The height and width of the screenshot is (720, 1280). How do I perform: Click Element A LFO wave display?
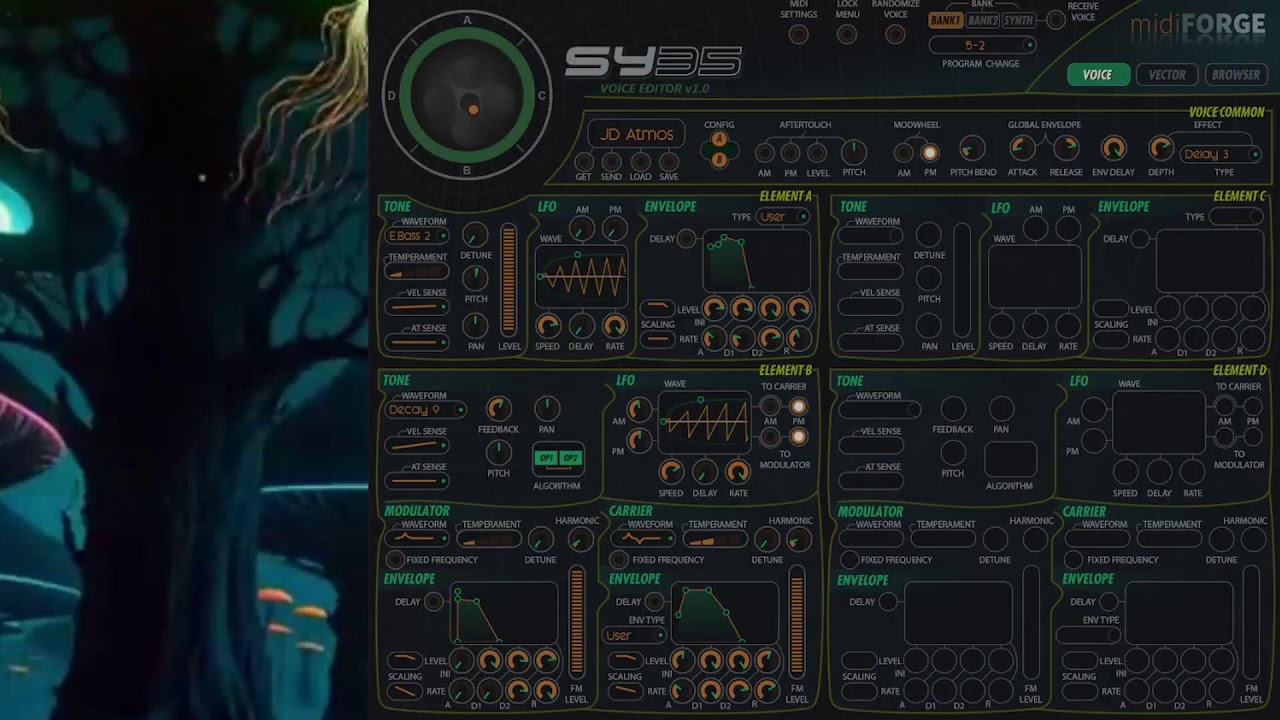pos(582,276)
